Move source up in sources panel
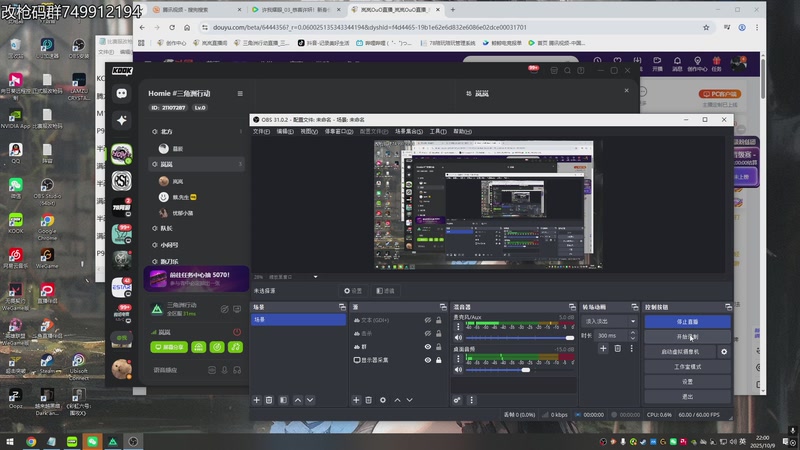The width and height of the screenshot is (800, 450). [397, 400]
